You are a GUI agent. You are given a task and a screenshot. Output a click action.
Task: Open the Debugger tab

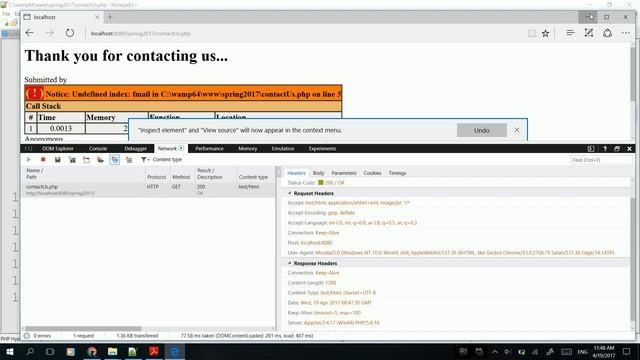136,149
